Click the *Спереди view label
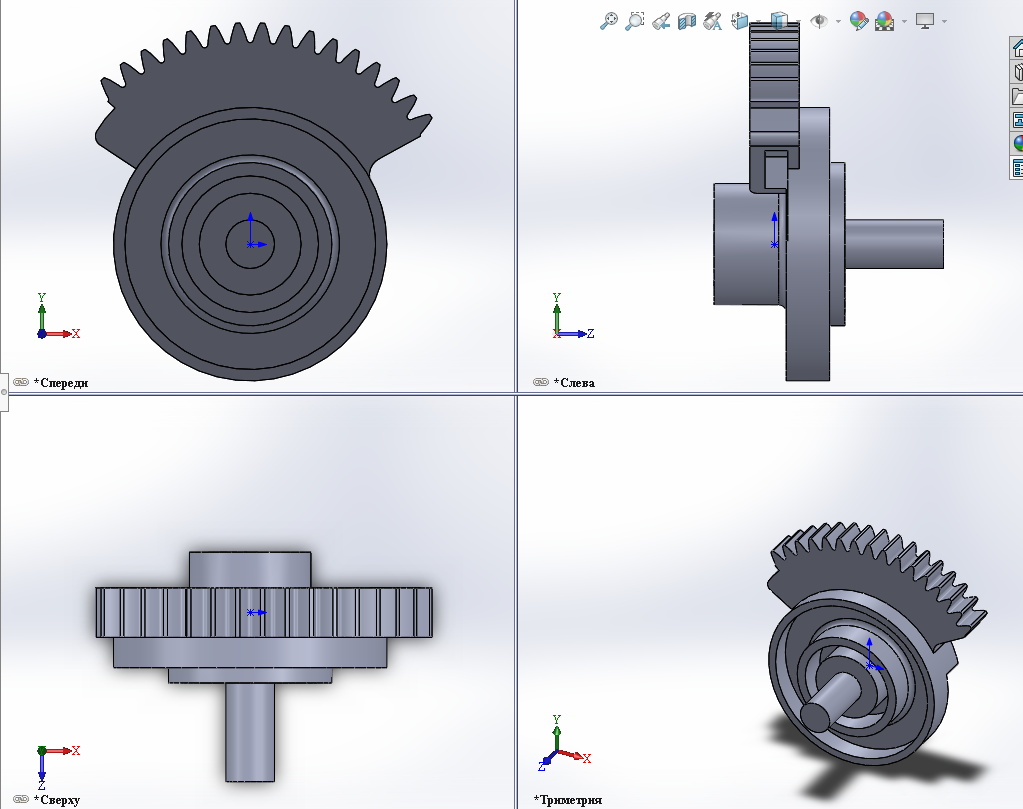1023x809 pixels. coord(61,383)
